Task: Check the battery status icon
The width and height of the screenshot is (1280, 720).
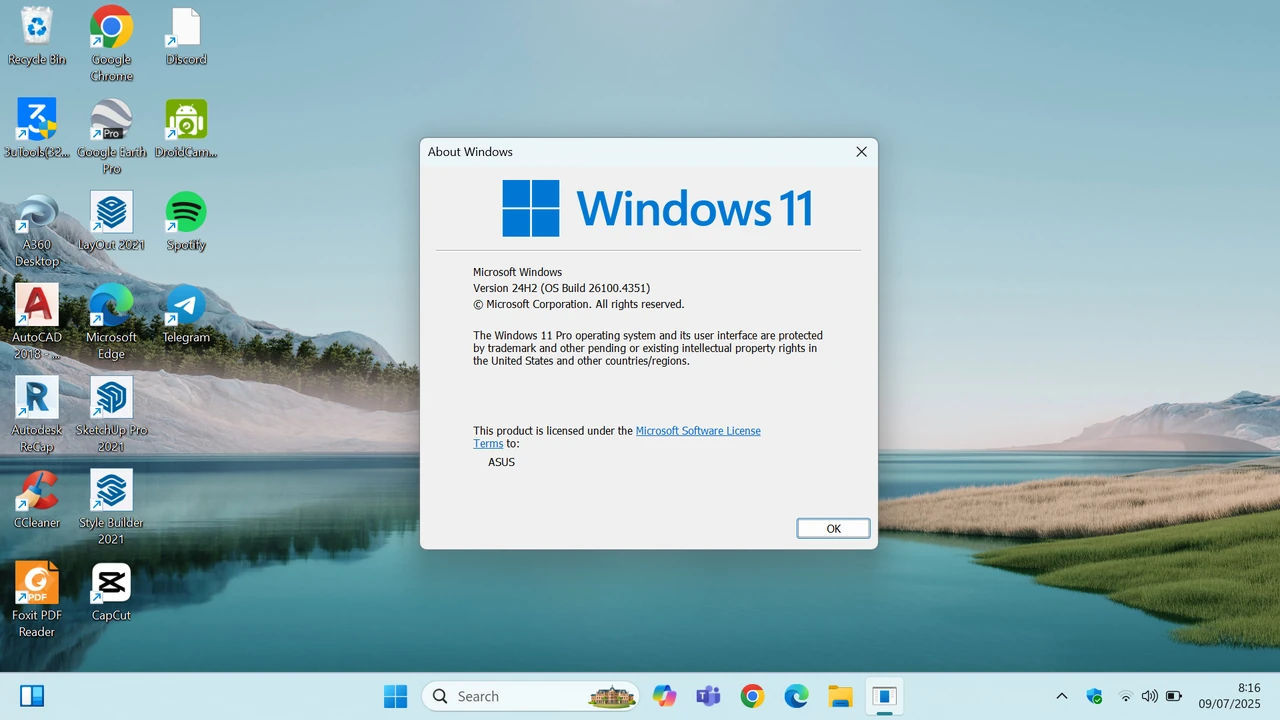Action: (x=1174, y=696)
